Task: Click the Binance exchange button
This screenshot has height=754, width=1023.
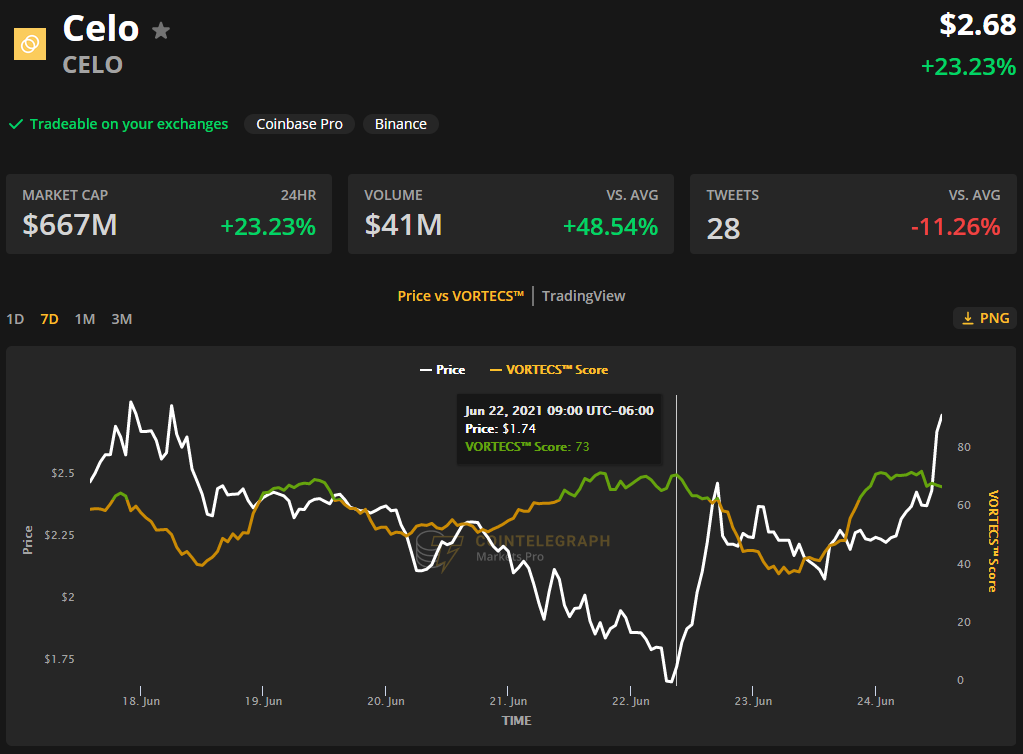Action: (x=400, y=124)
